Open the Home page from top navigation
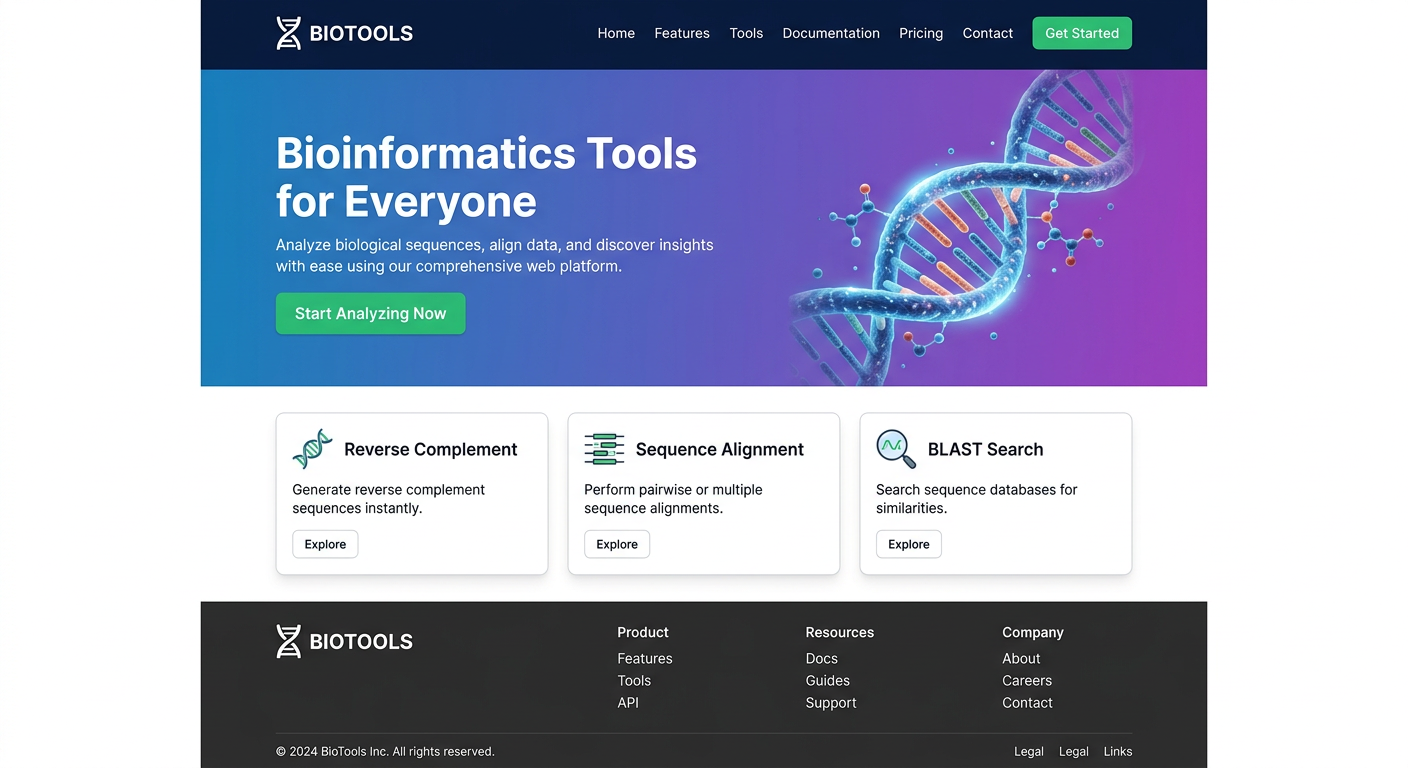 (616, 33)
